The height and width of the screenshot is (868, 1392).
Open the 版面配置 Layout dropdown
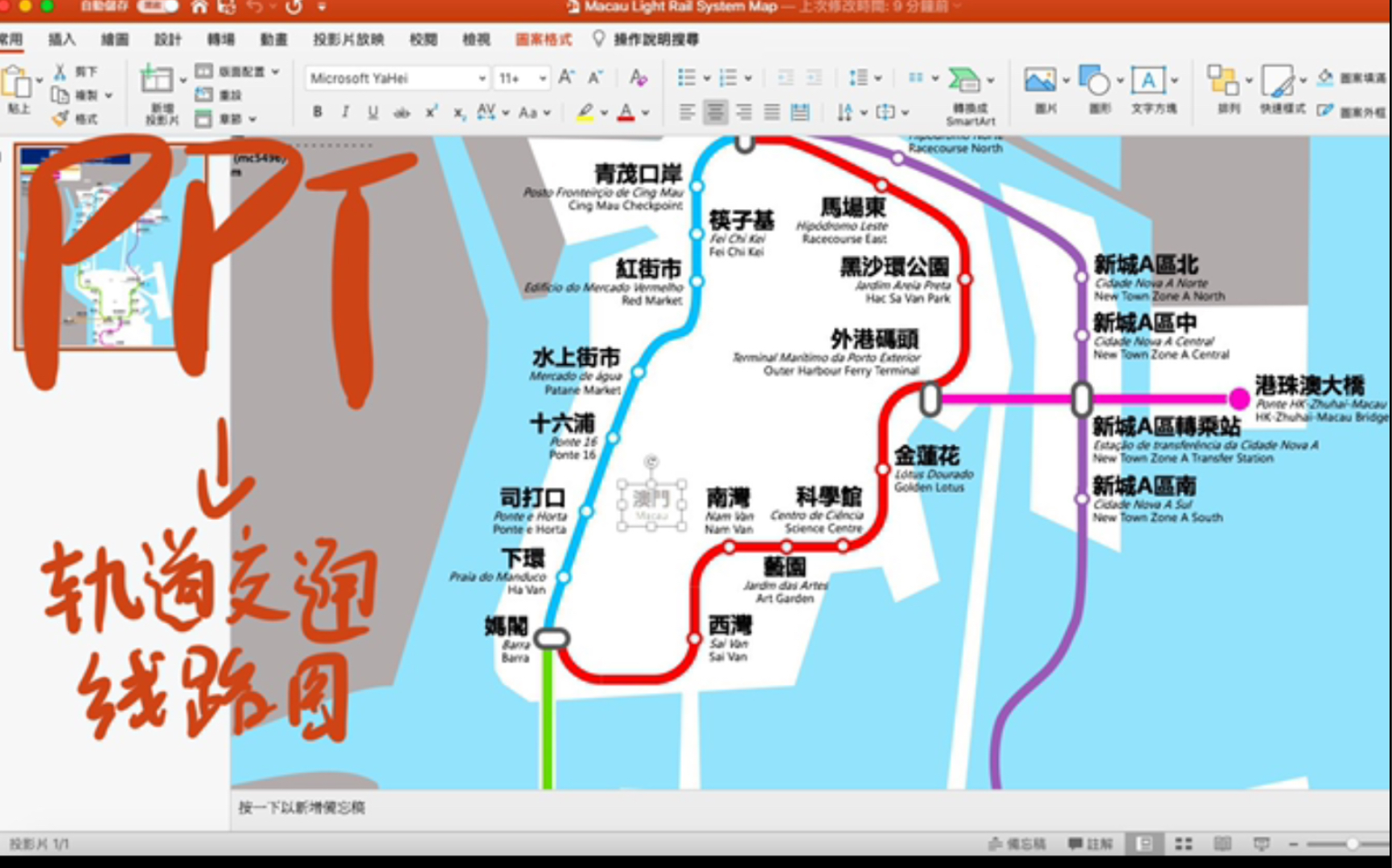pyautogui.click(x=237, y=72)
